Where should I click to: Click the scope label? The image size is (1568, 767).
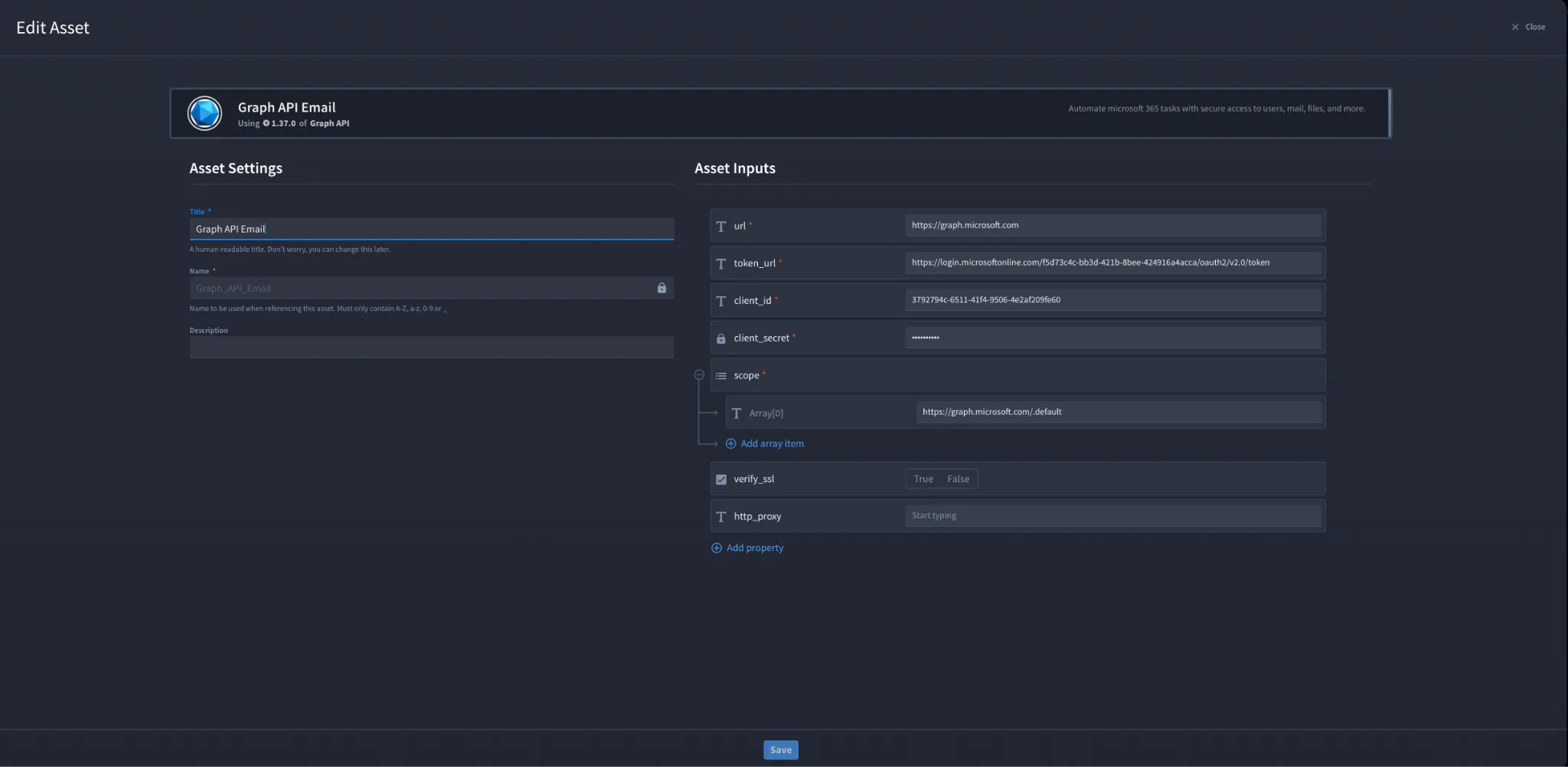pos(746,376)
